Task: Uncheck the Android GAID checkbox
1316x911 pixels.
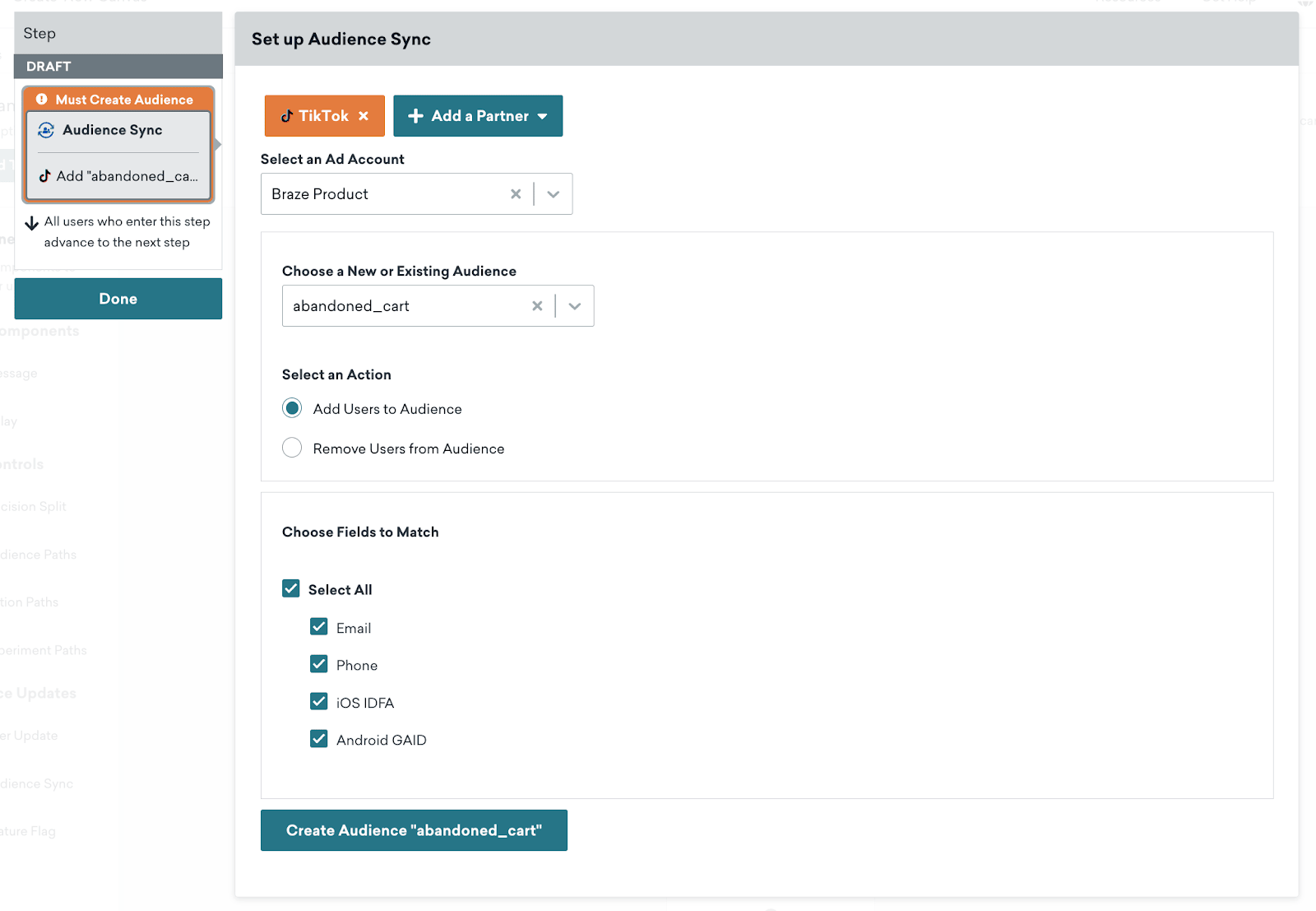Action: (319, 739)
